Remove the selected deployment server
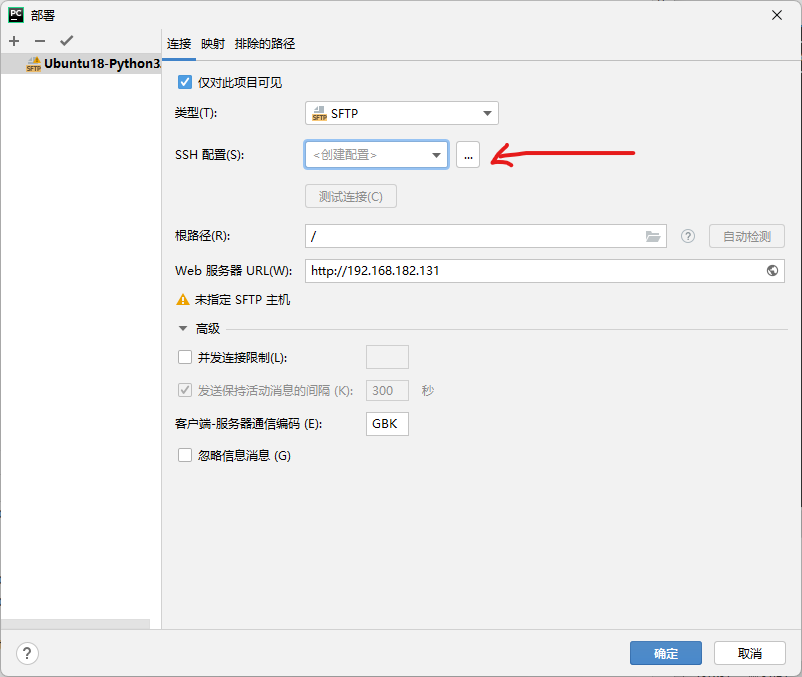Screen dimensions: 802x677 tap(40, 41)
